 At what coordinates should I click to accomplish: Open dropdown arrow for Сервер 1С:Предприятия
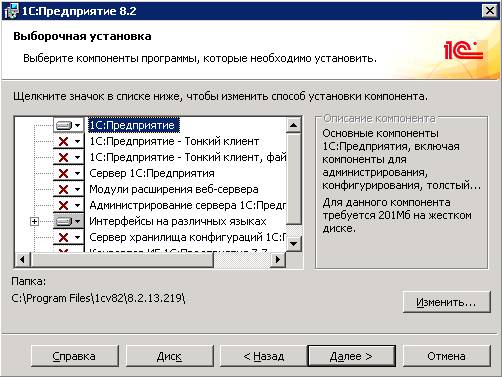(x=78, y=173)
